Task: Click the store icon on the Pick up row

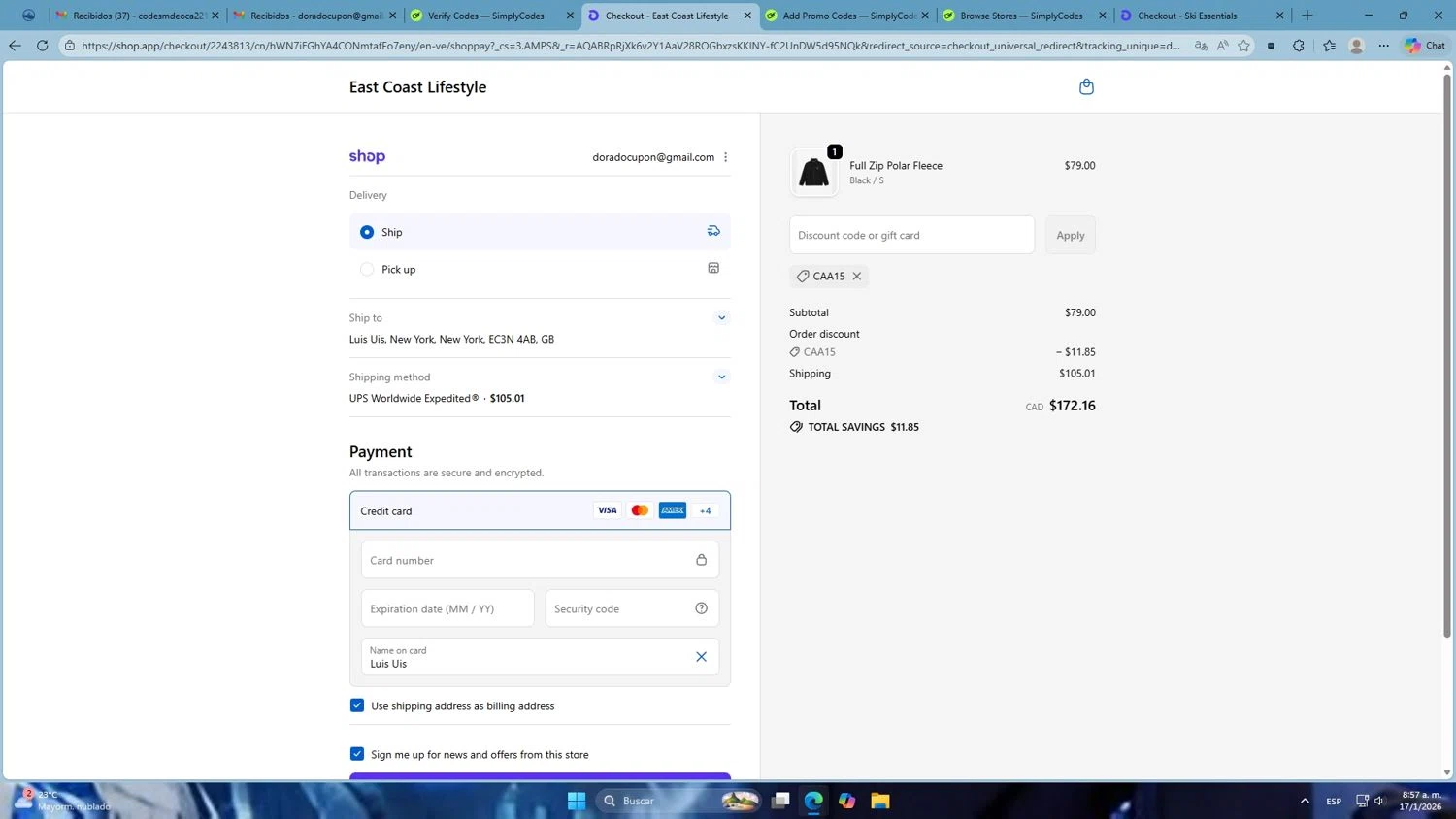Action: [x=713, y=268]
